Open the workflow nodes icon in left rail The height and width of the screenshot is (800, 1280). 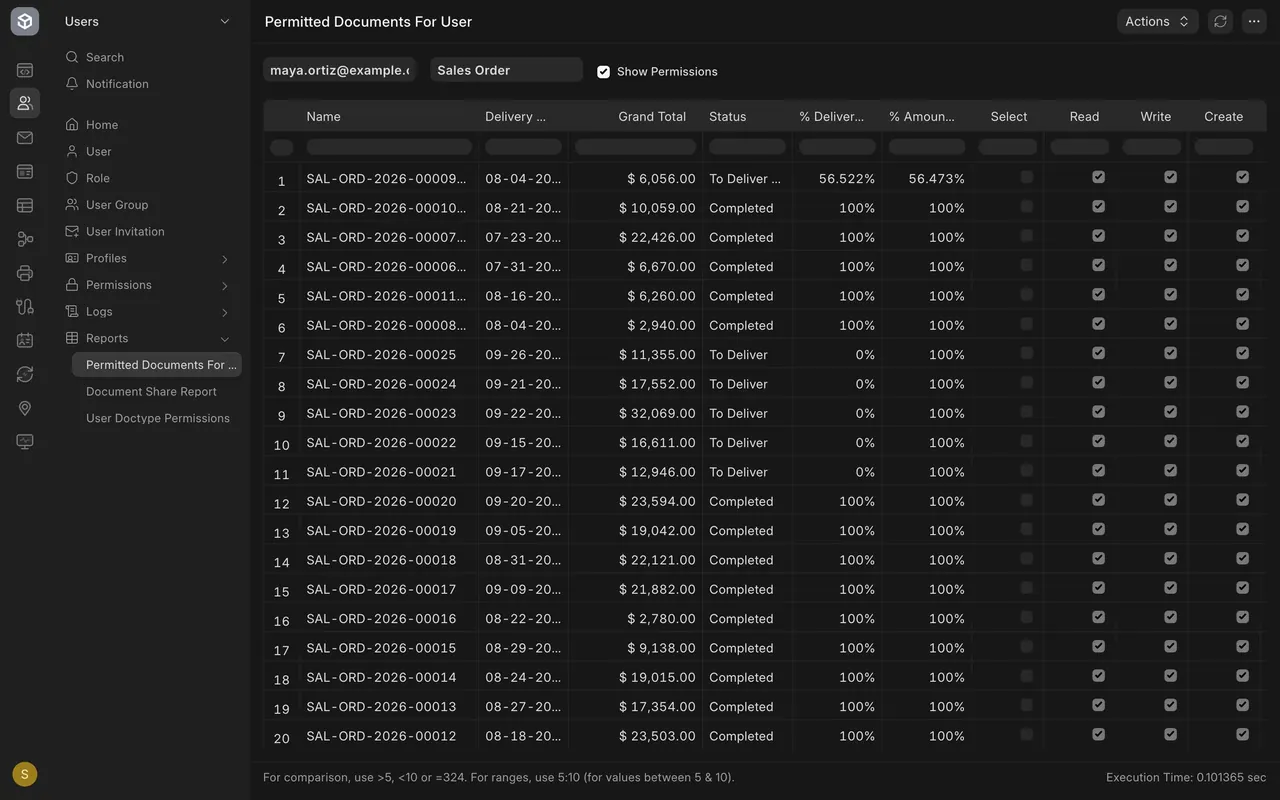[x=25, y=239]
